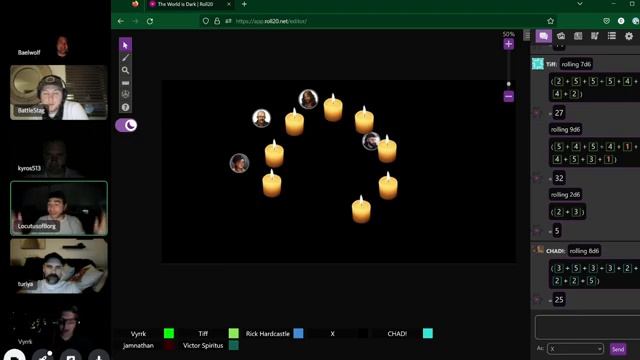Image resolution: width=640 pixels, height=360 pixels.
Task: Click Jamnathan's dark red color swatch
Action: click(169, 345)
